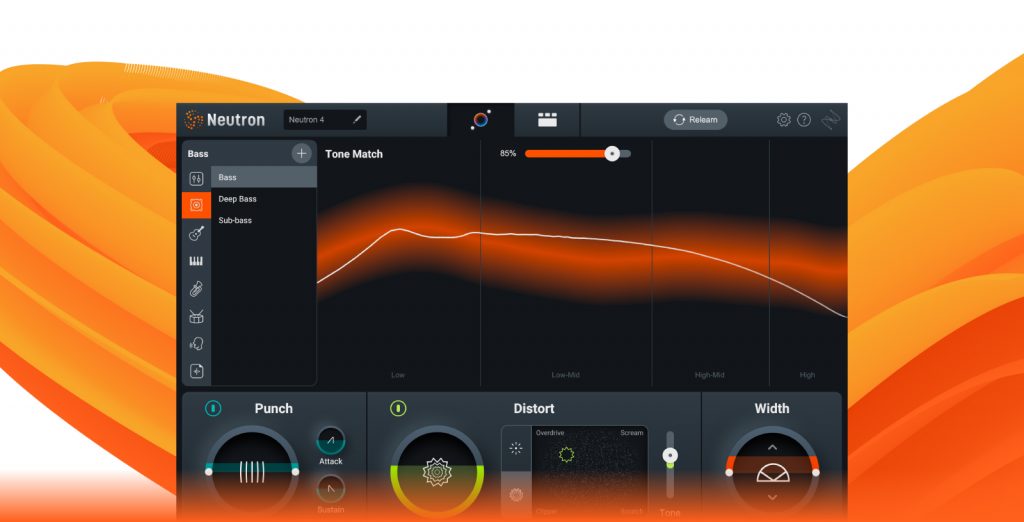Click the Sustain knob

(x=331, y=489)
